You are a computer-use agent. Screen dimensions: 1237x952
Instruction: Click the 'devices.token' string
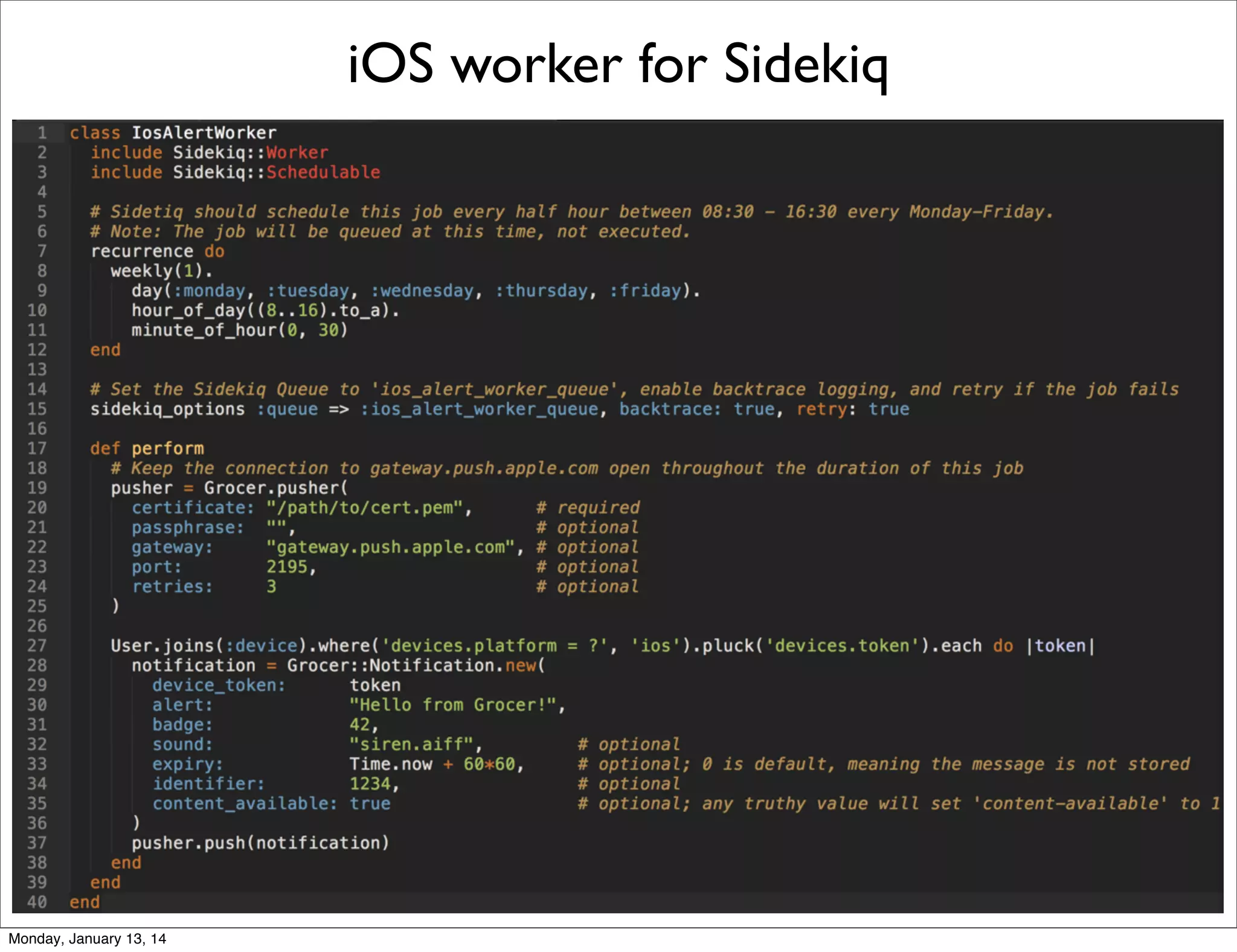tap(843, 646)
